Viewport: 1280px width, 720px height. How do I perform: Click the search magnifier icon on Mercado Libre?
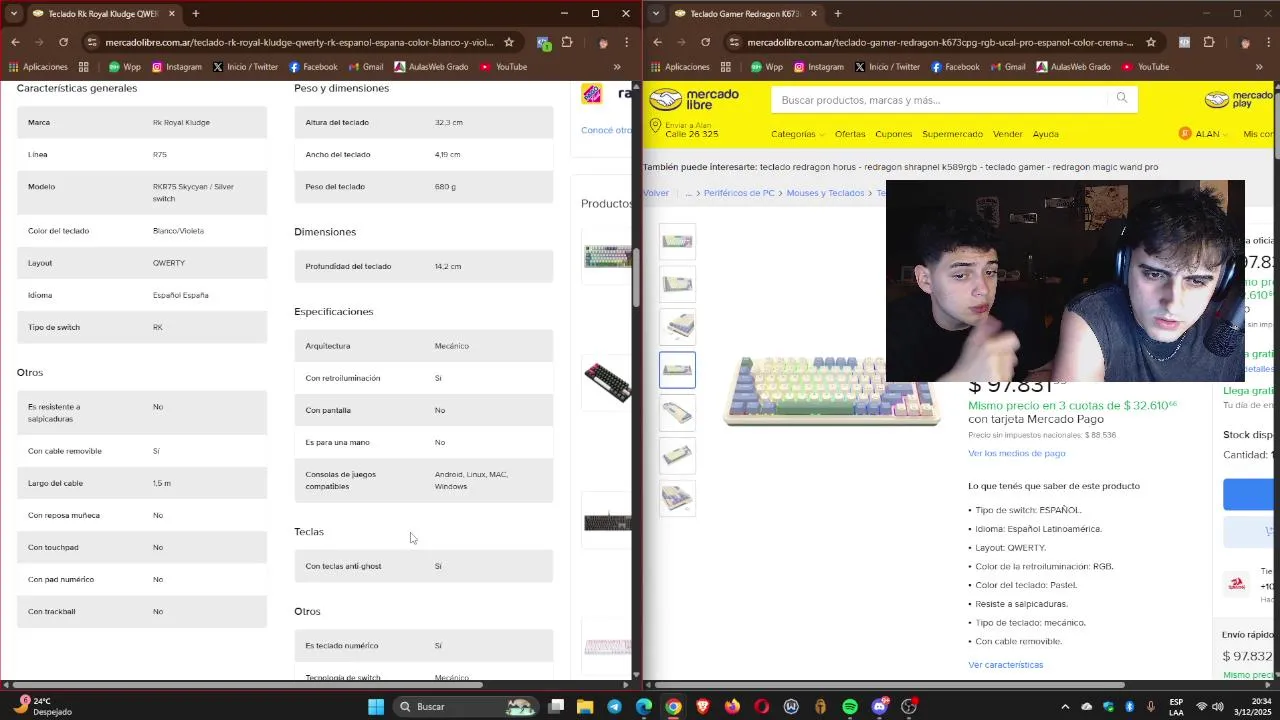pyautogui.click(x=1122, y=98)
